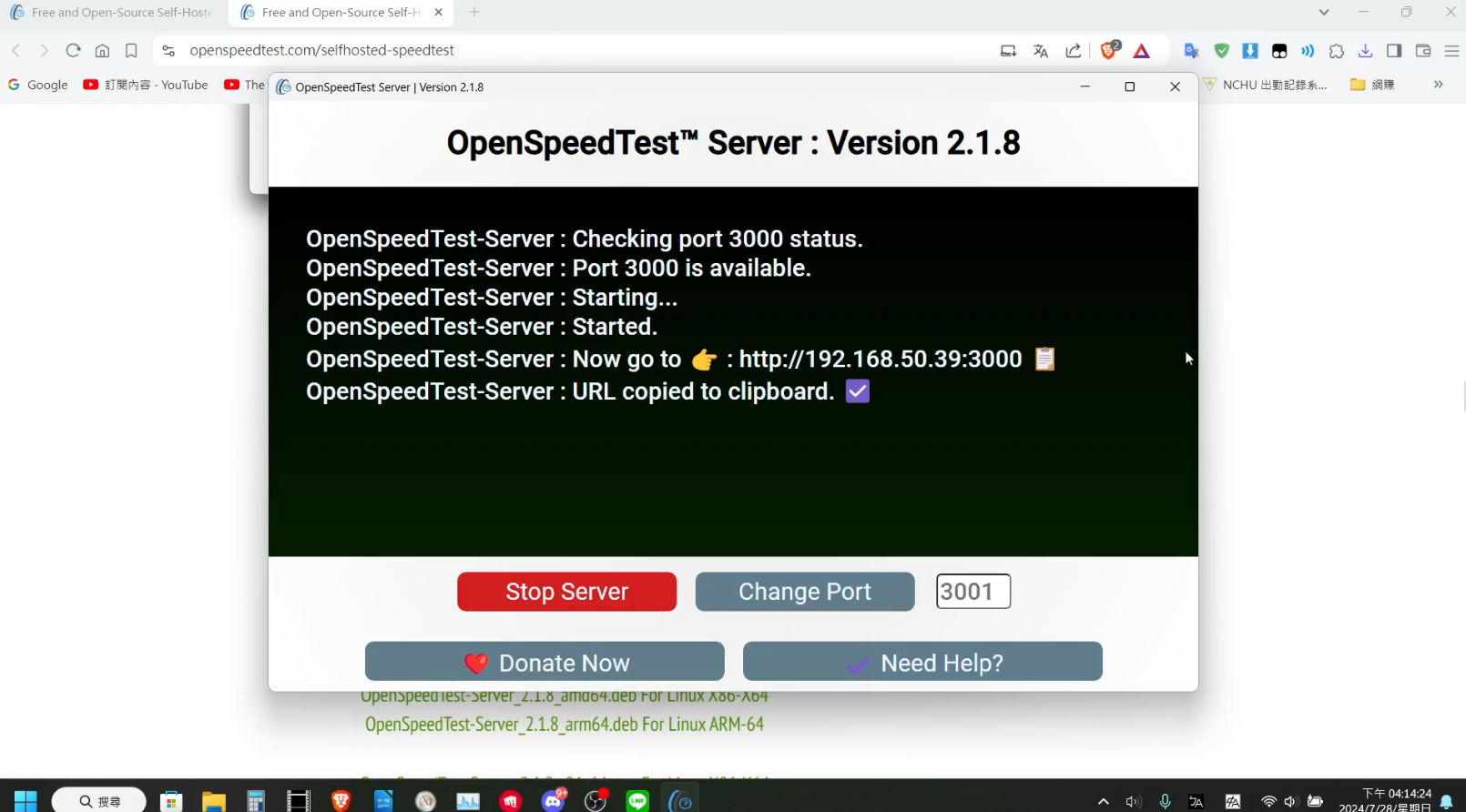Open Microsoft Store from the taskbar
The width and height of the screenshot is (1466, 812).
pos(171,801)
